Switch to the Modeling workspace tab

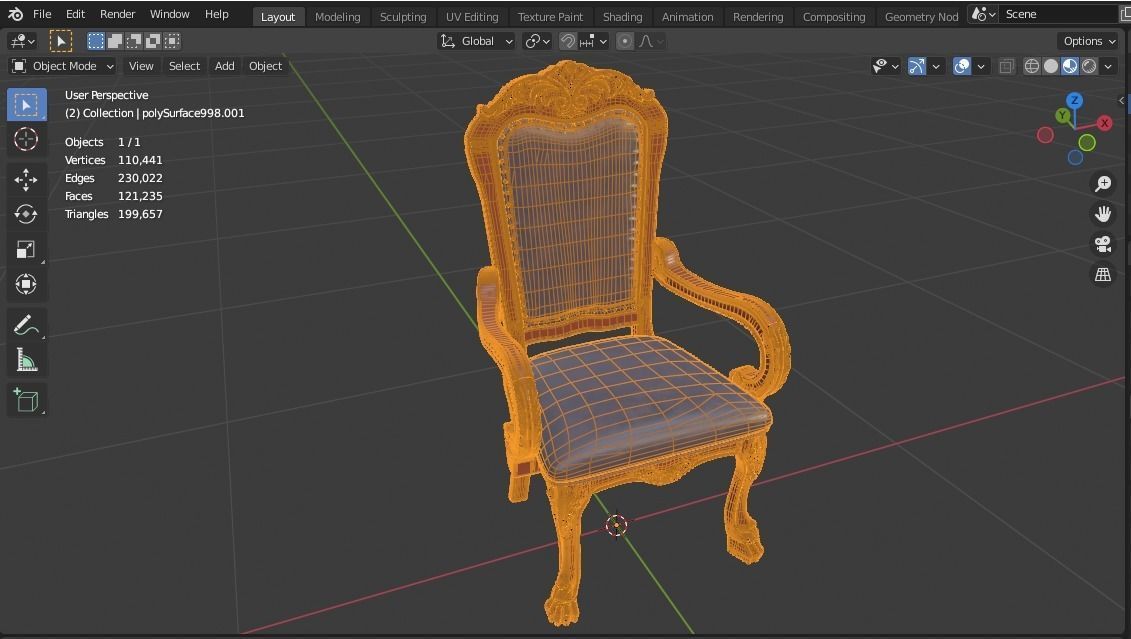pos(338,17)
